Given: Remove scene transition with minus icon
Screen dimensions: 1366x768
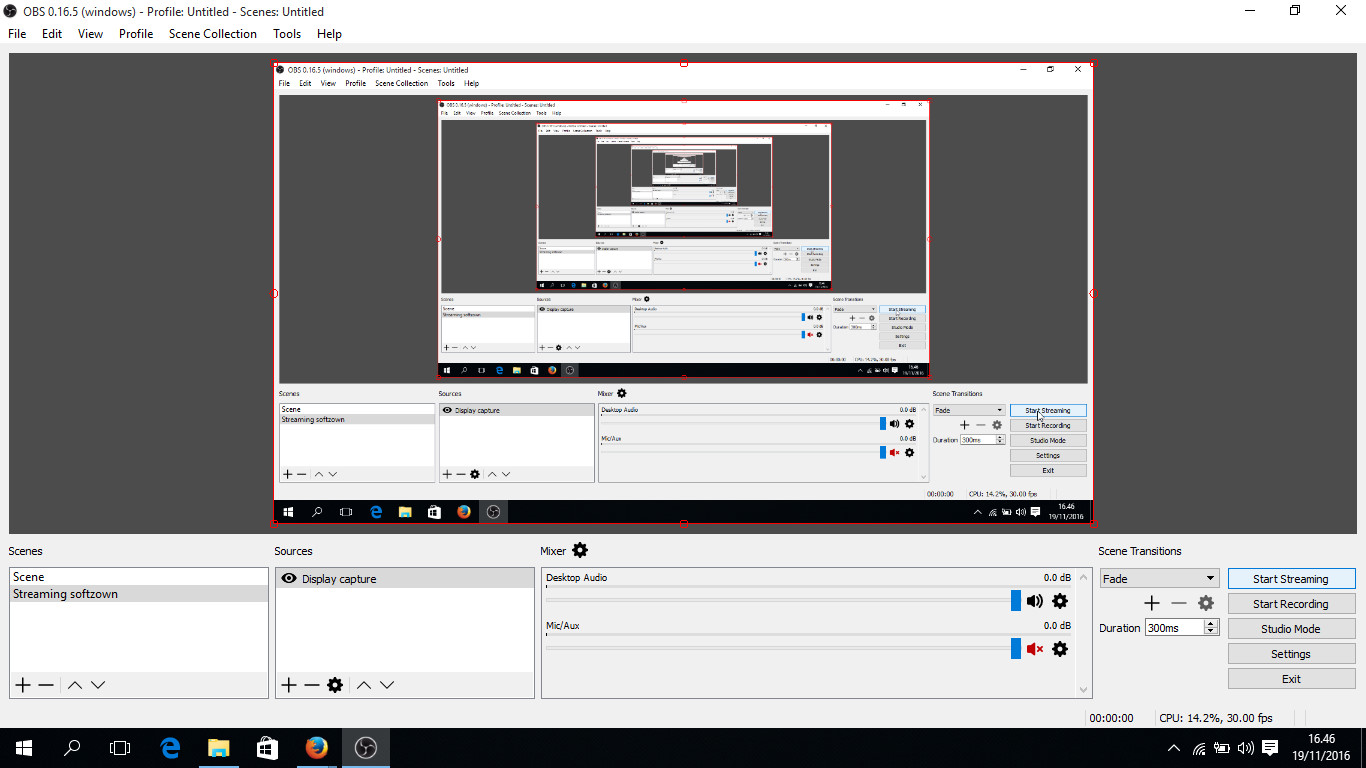Looking at the screenshot, I should tap(1179, 603).
